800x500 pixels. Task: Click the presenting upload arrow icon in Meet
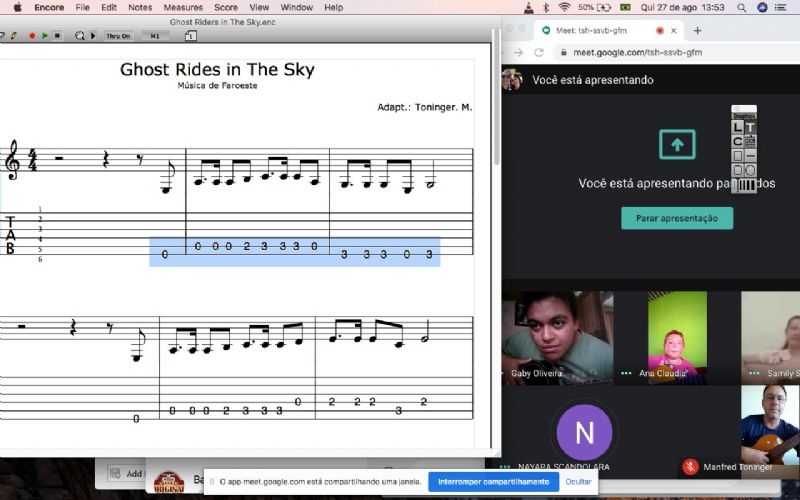tap(677, 144)
